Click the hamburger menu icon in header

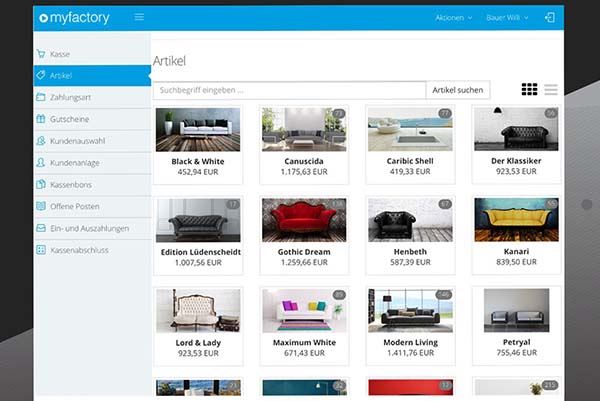click(x=139, y=18)
